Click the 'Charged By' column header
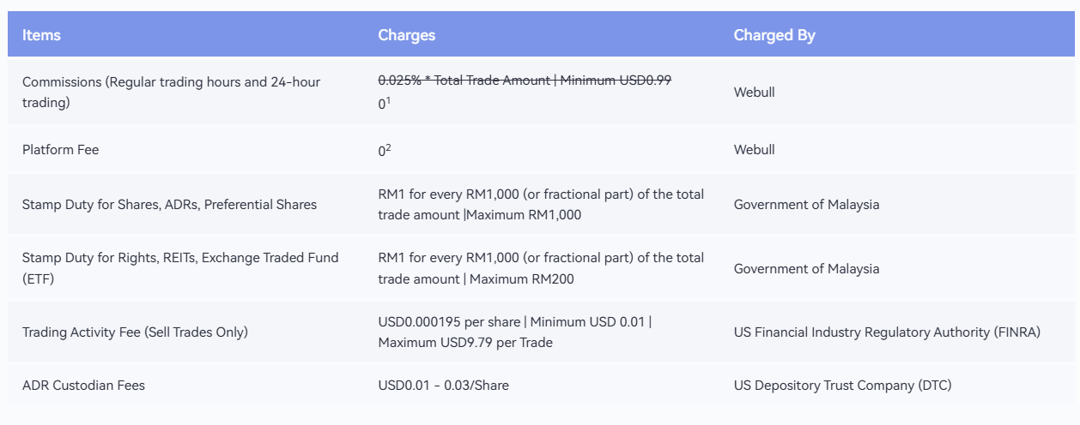1080x425 pixels. pyautogui.click(x=774, y=35)
